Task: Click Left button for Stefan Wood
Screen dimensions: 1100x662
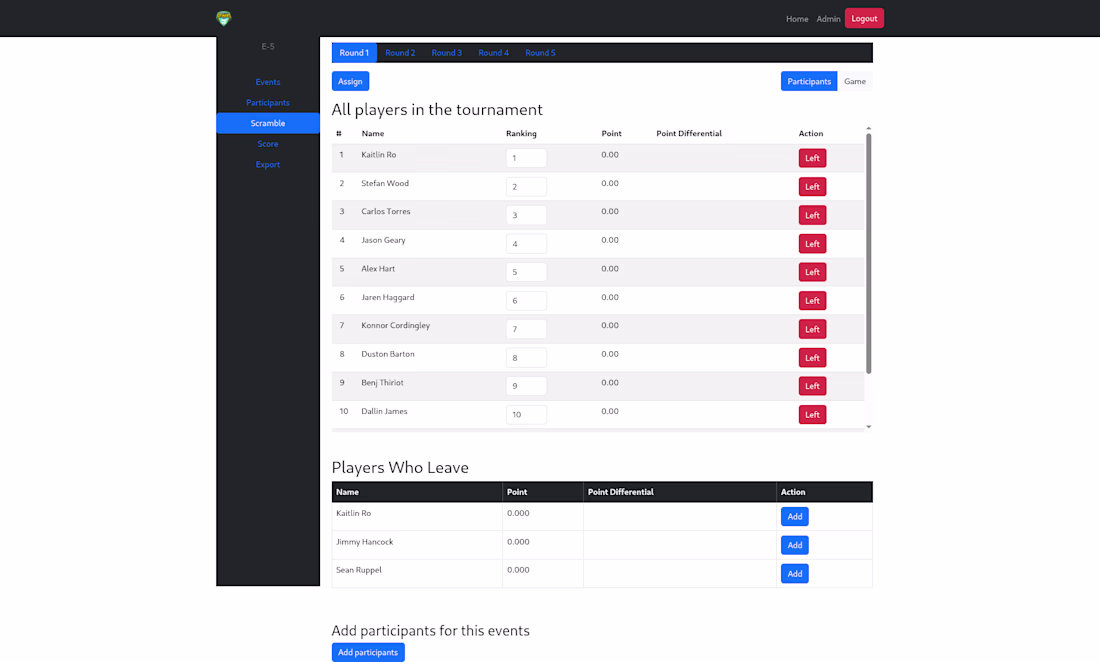Action: coord(812,187)
